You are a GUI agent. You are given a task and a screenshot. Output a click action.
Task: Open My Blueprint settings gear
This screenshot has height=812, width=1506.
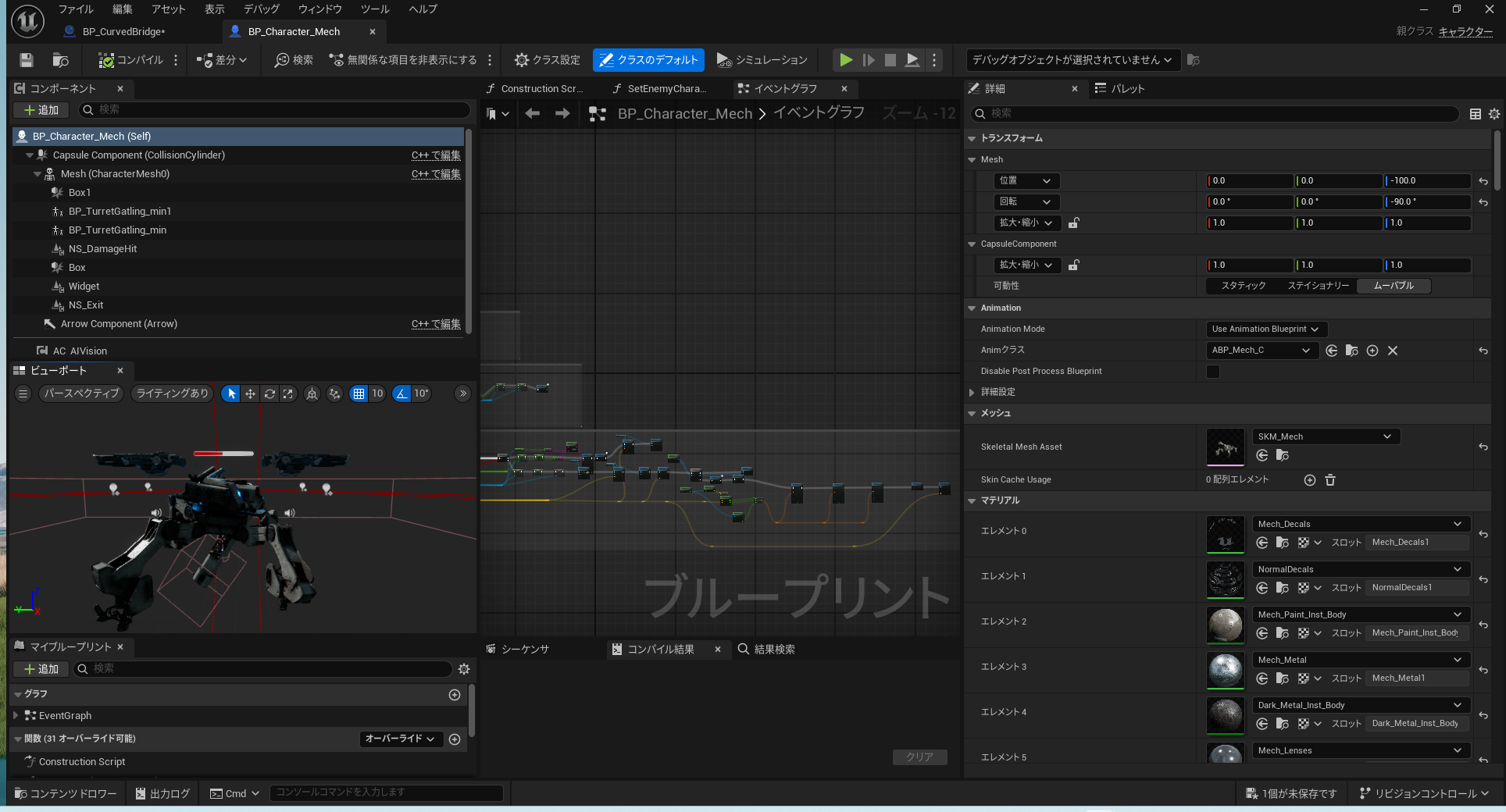(x=464, y=669)
